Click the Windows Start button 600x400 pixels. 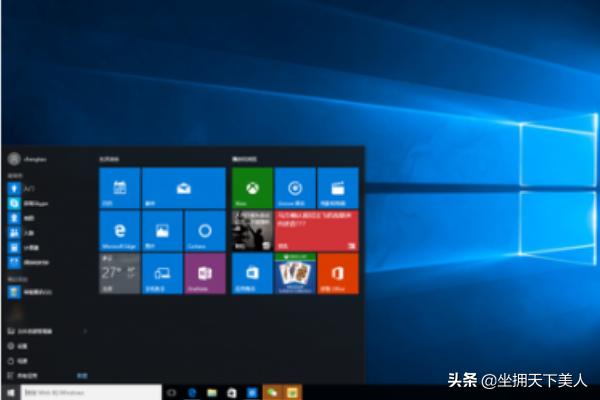coord(10,392)
